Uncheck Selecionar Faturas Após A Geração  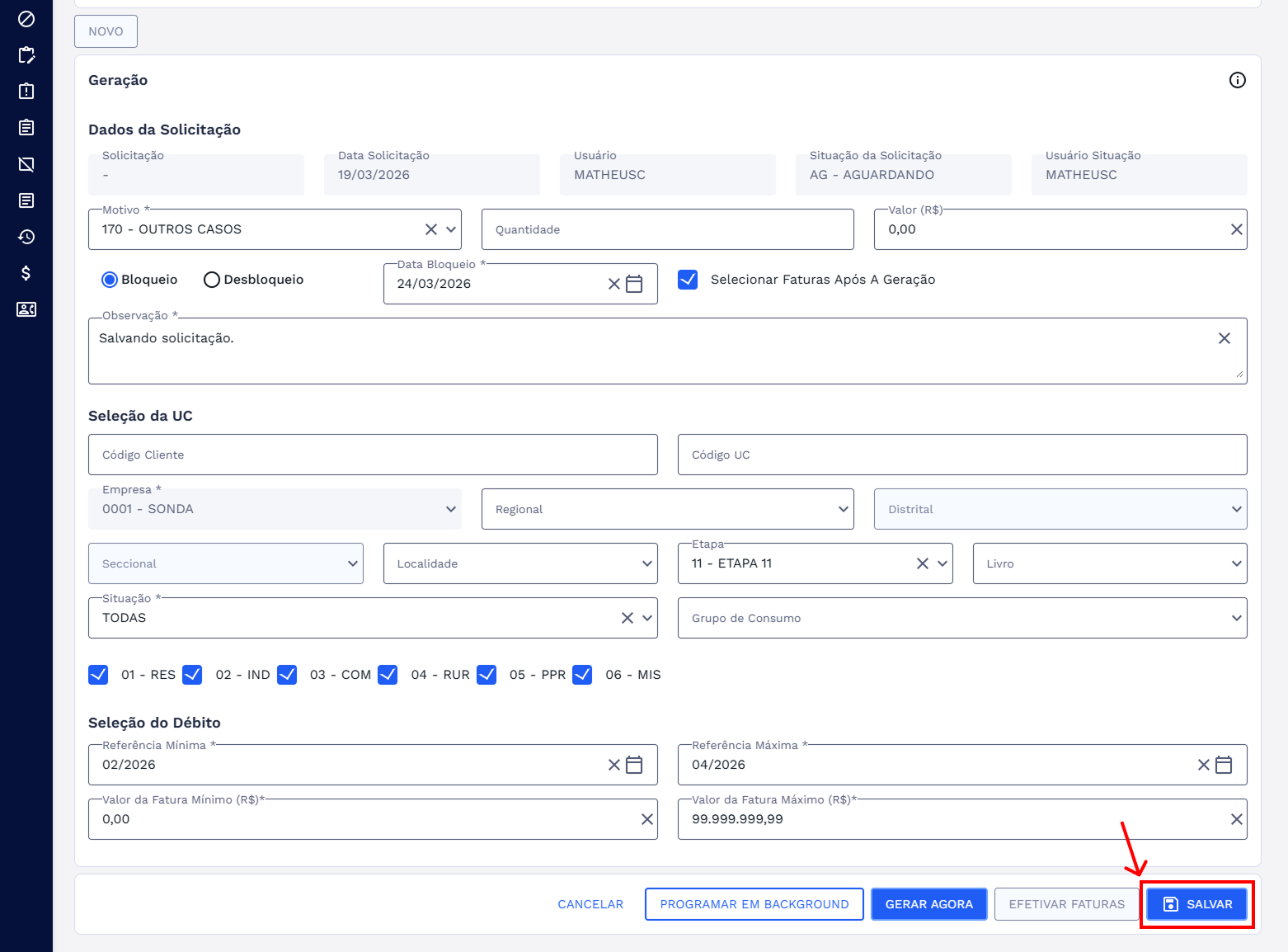(688, 280)
